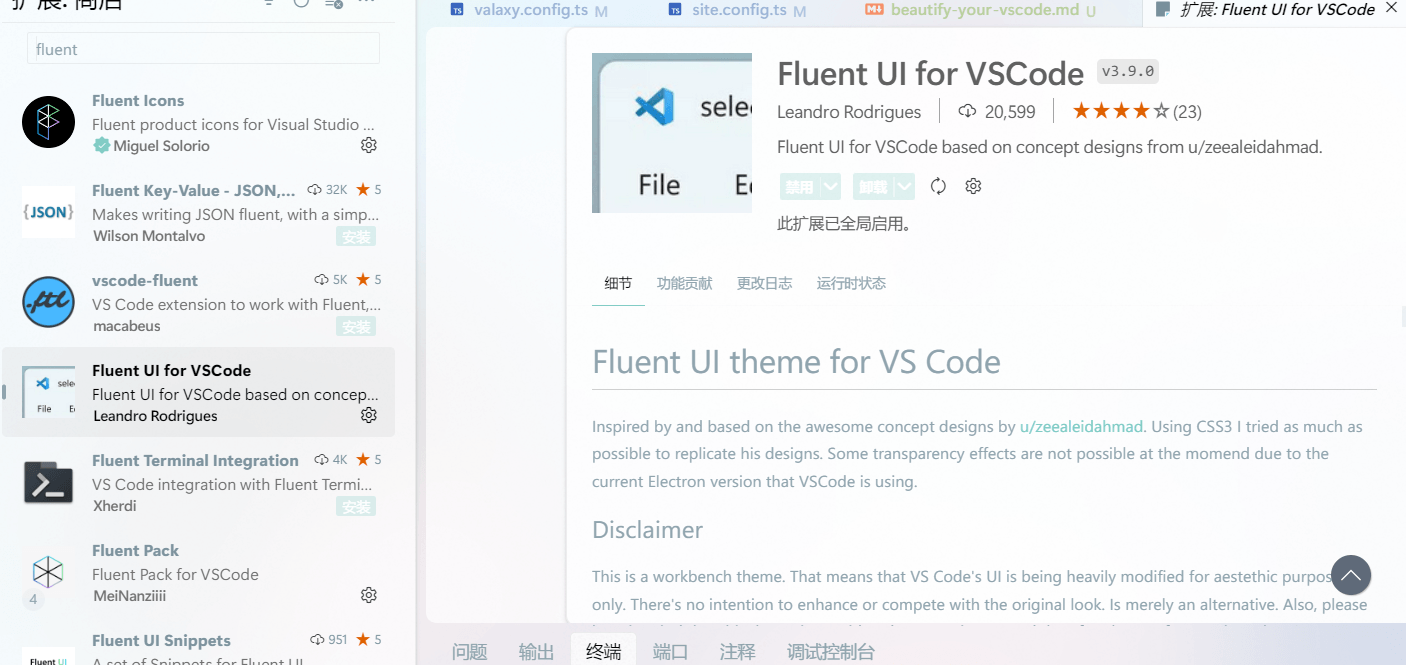Open gear menu for Fluent Icons extension

(368, 146)
